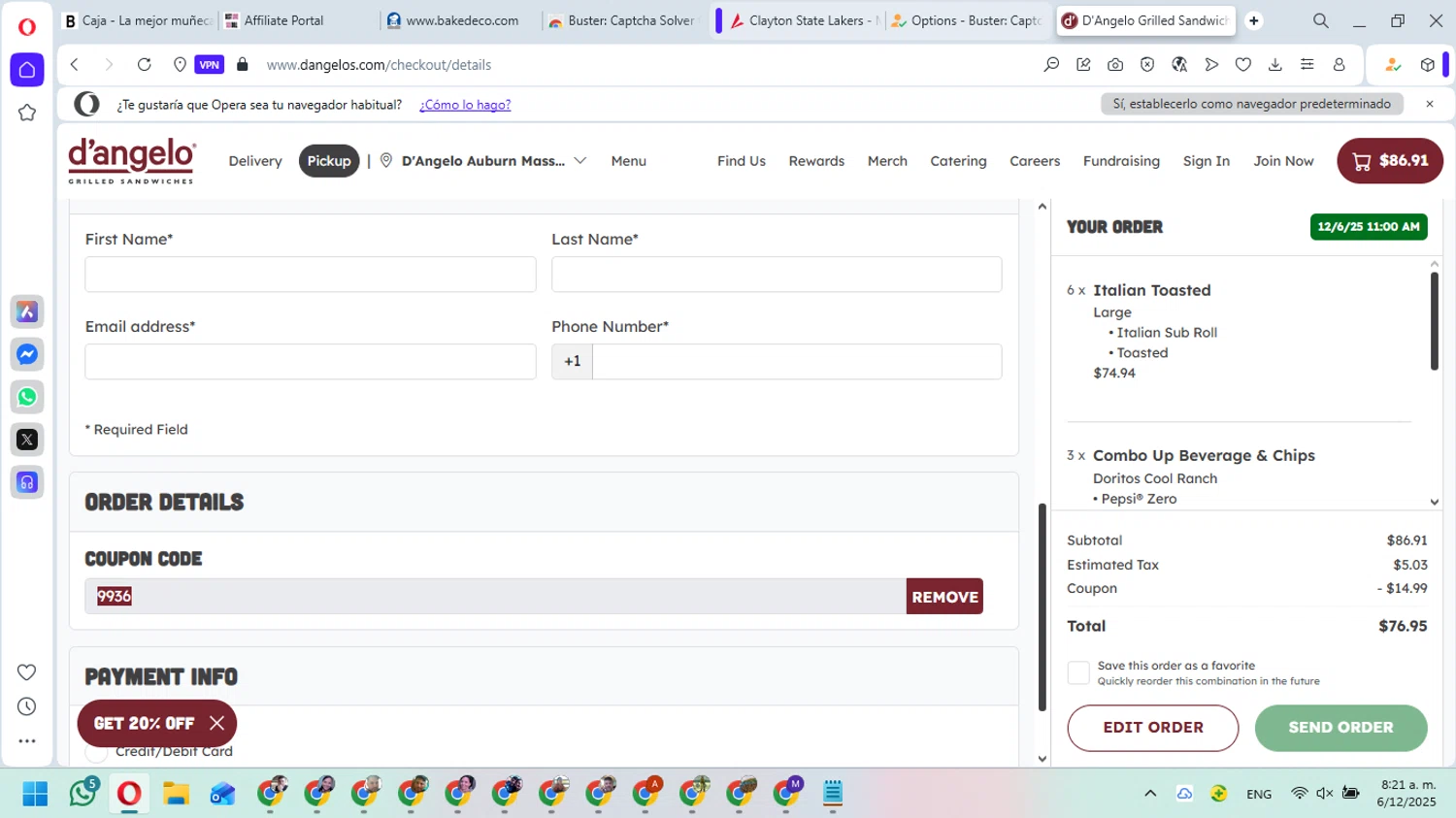Image resolution: width=1456 pixels, height=818 pixels.
Task: Open sidebar three-dots more options
Action: tap(27, 740)
